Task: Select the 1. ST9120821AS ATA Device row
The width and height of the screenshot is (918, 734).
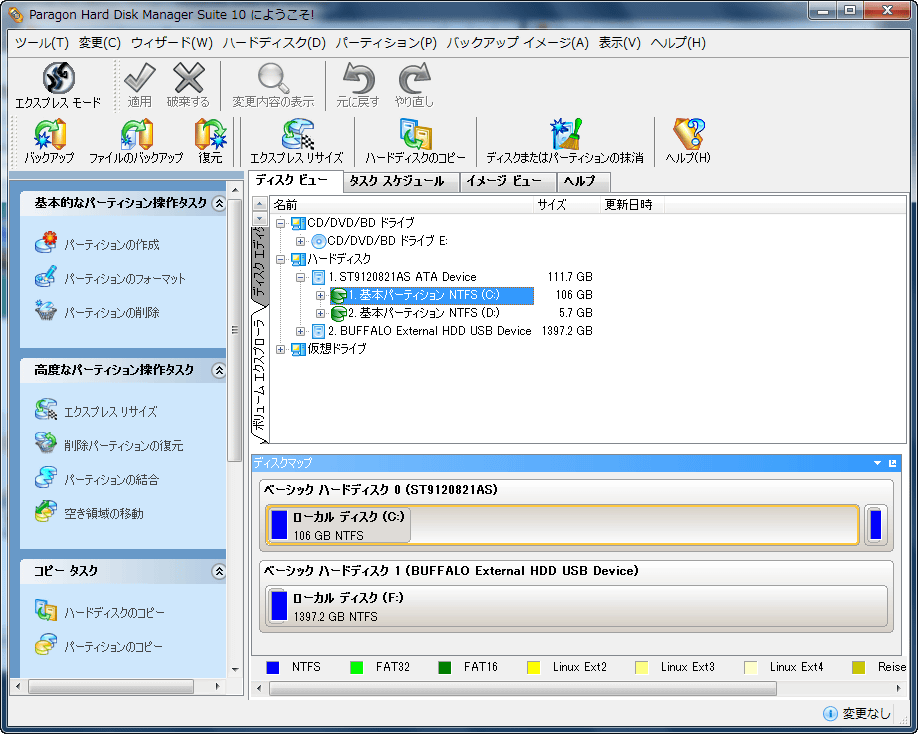Action: (x=402, y=277)
